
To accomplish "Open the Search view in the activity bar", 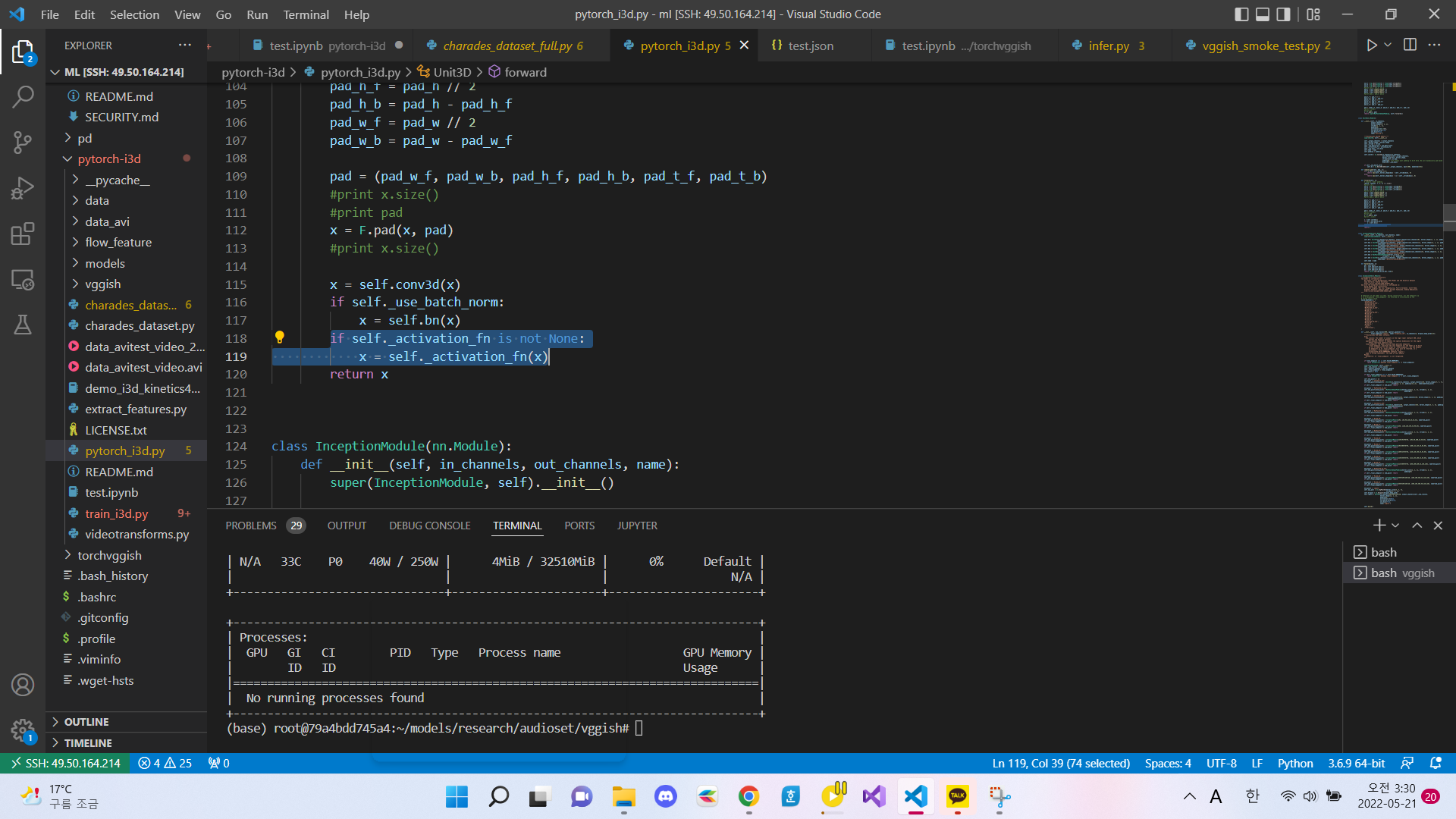I will (23, 96).
